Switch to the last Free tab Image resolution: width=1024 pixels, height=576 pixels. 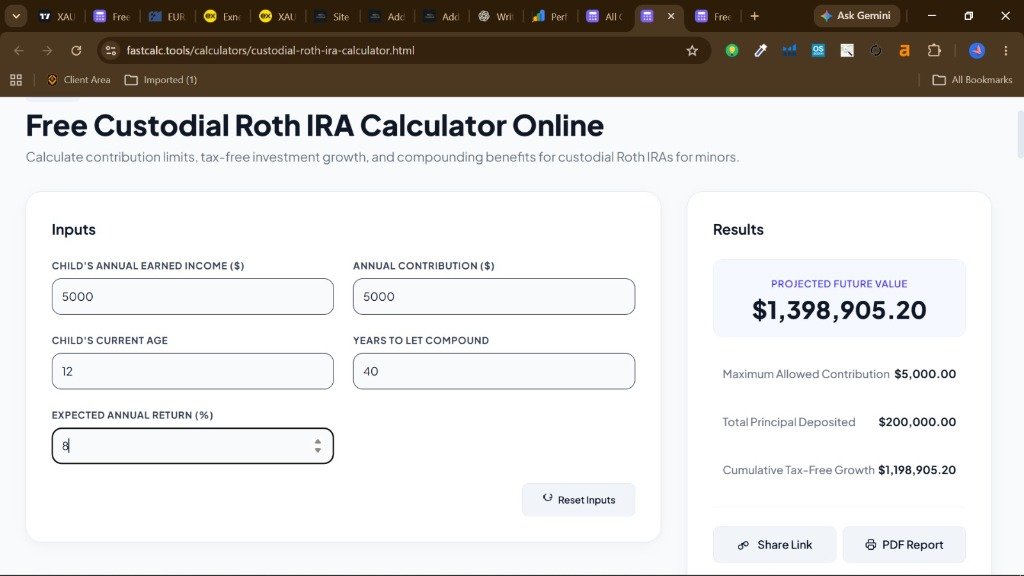pos(714,16)
